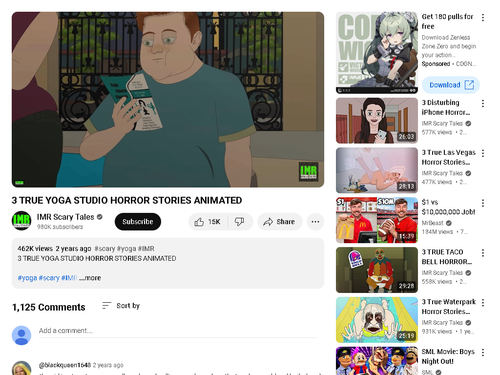Open options menu for $1 vs $10,000,000 Job video
This screenshot has height=375, width=500.
point(483,203)
